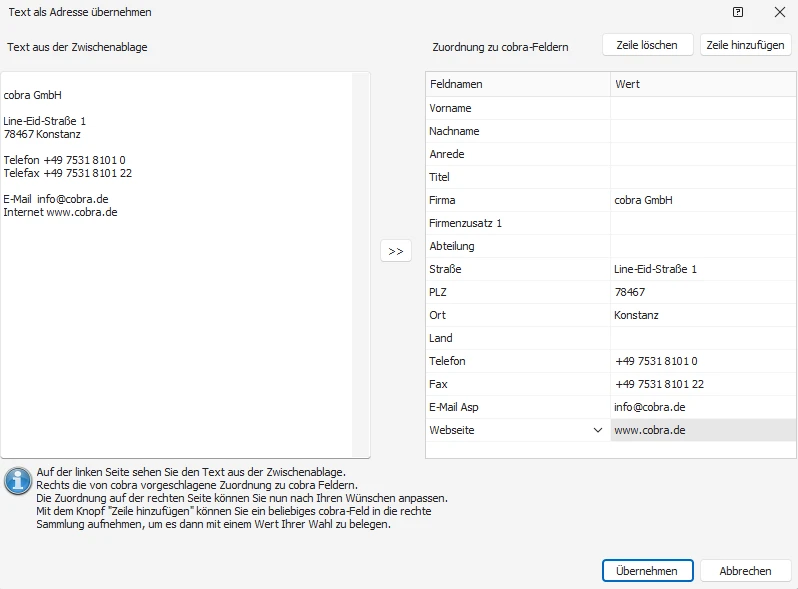The image size is (798, 589).
Task: Click the www.cobra.de value cell
Action: pyautogui.click(x=703, y=430)
